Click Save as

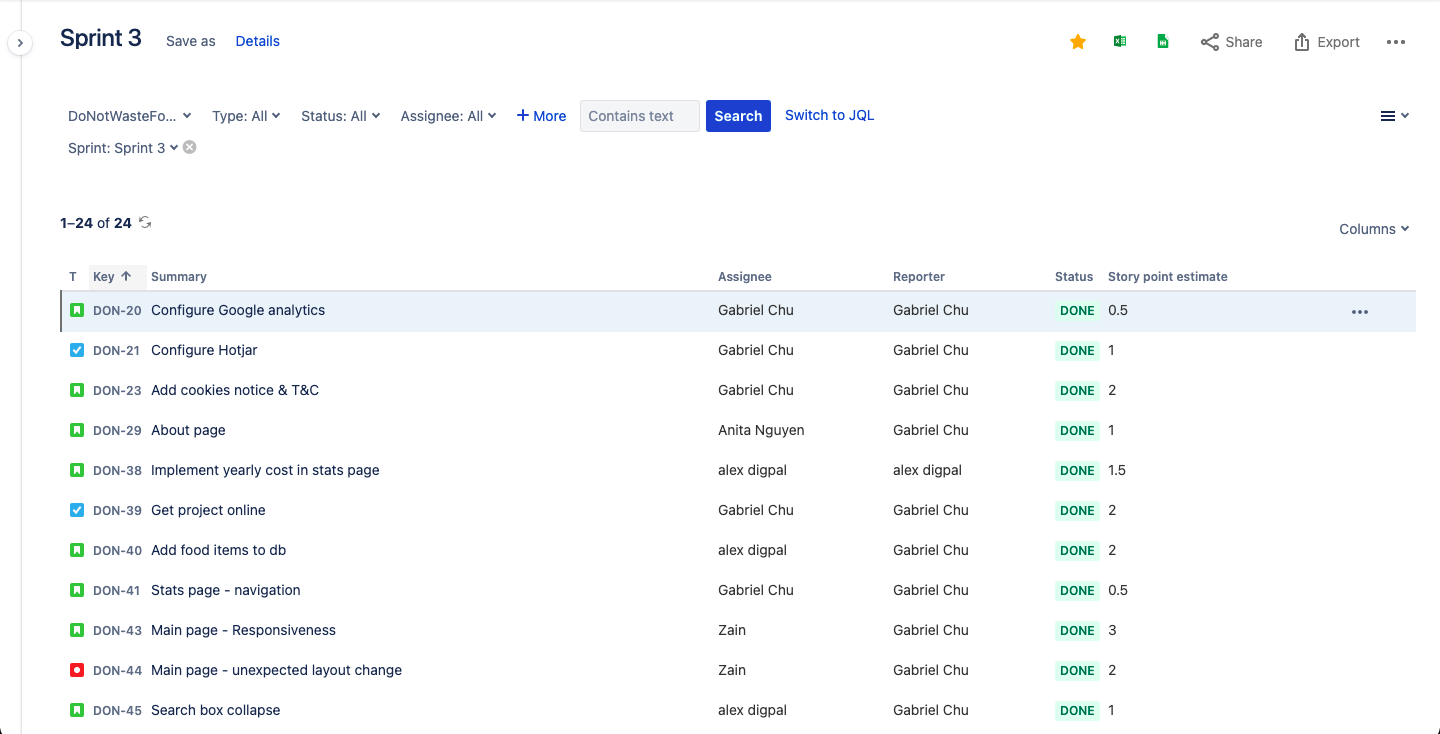pyautogui.click(x=191, y=41)
